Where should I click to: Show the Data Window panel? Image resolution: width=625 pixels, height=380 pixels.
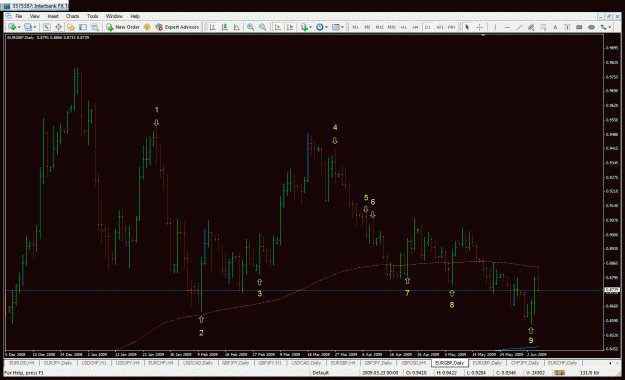[x=59, y=27]
